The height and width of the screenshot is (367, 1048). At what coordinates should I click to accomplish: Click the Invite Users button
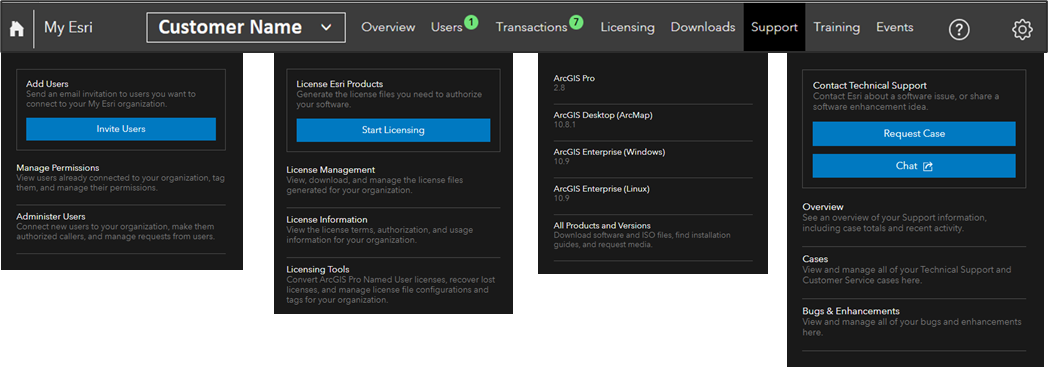pos(121,129)
